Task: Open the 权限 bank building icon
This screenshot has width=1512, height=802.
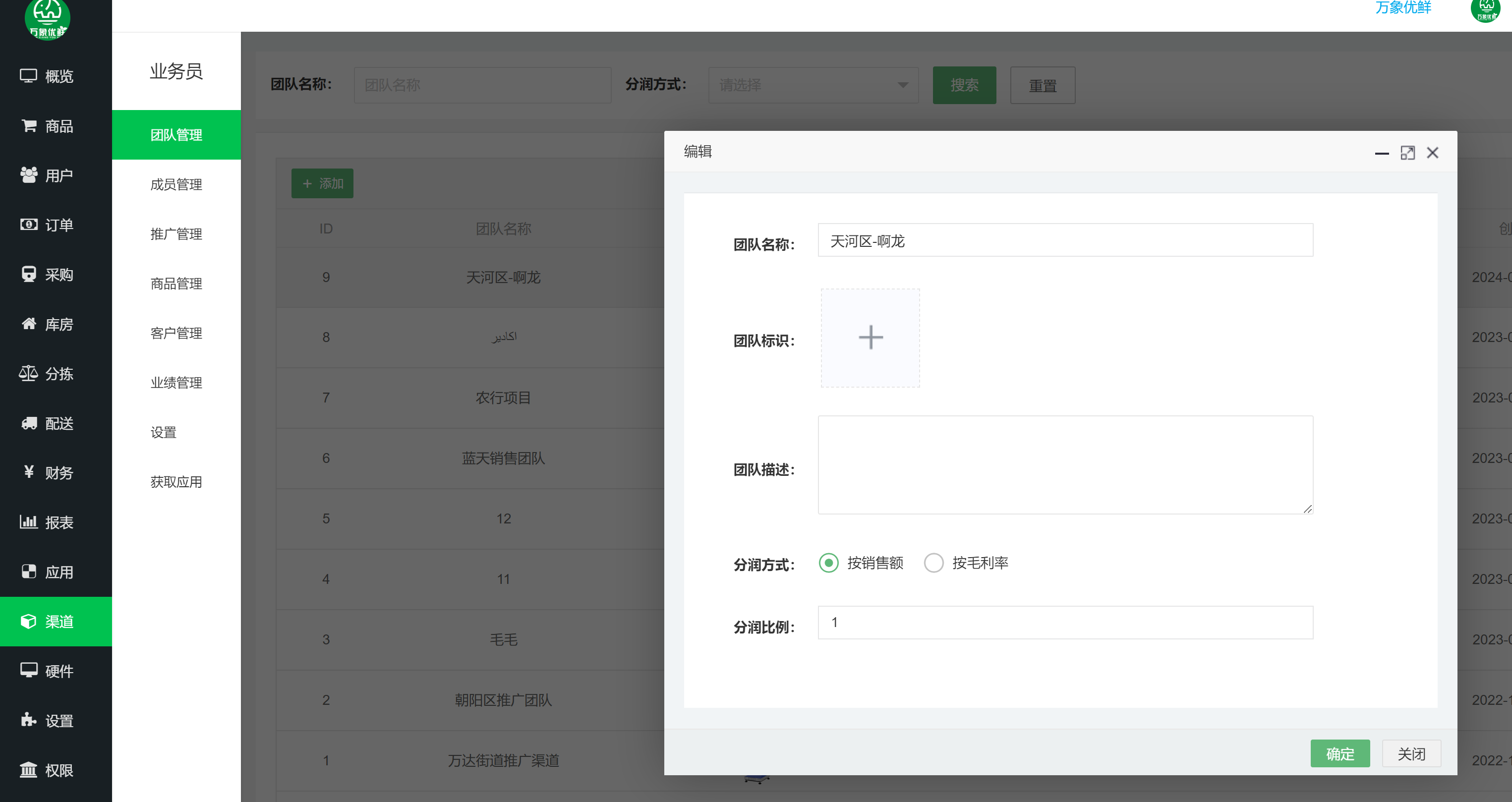Action: point(28,769)
